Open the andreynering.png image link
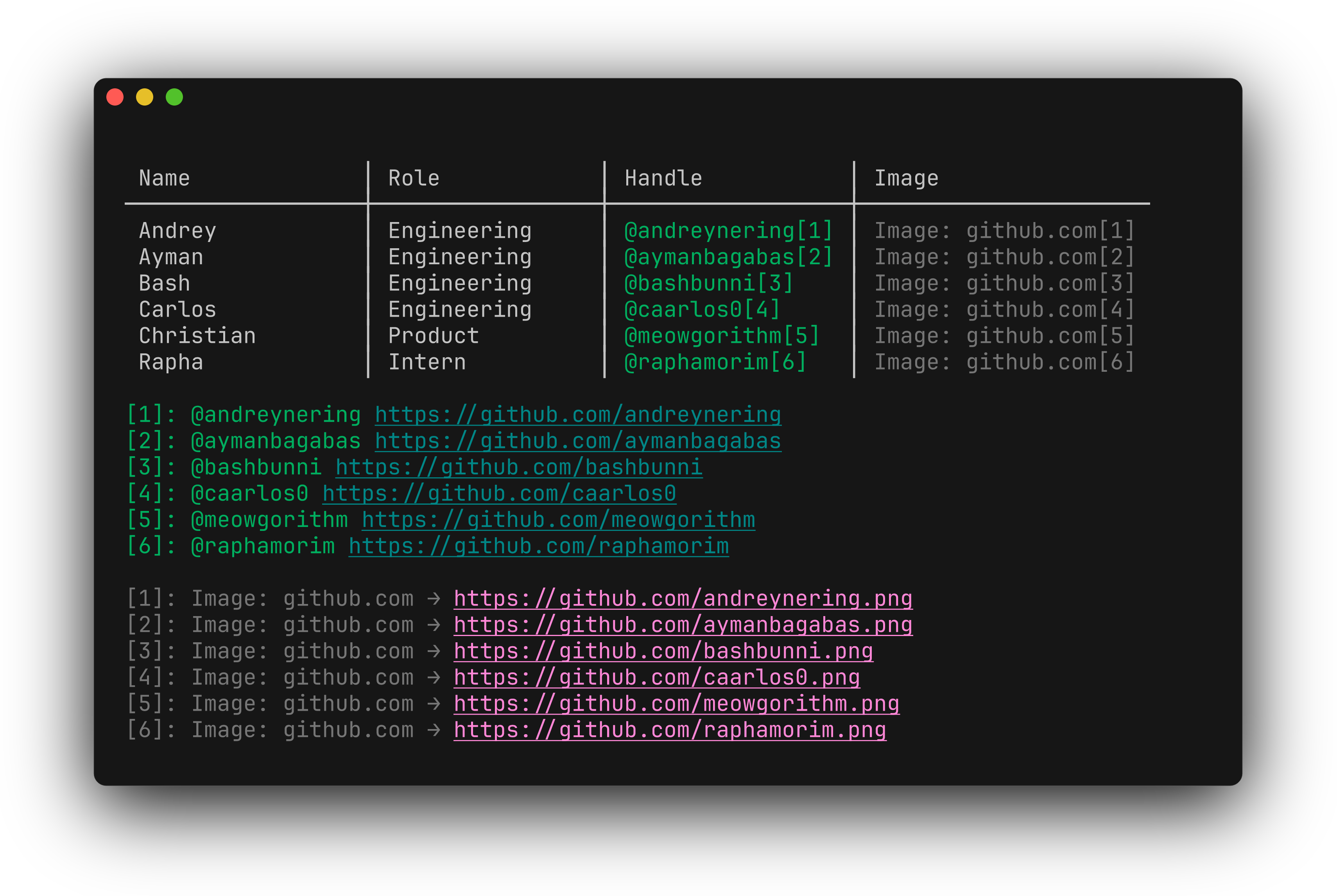 tap(683, 599)
